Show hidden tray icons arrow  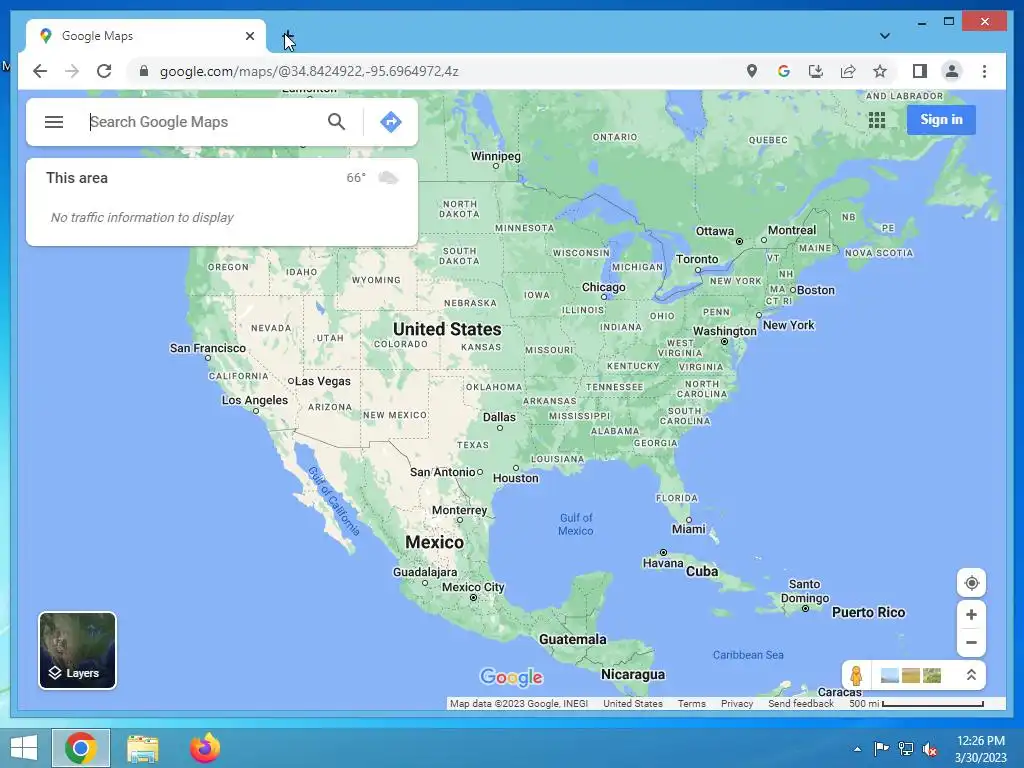point(857,749)
